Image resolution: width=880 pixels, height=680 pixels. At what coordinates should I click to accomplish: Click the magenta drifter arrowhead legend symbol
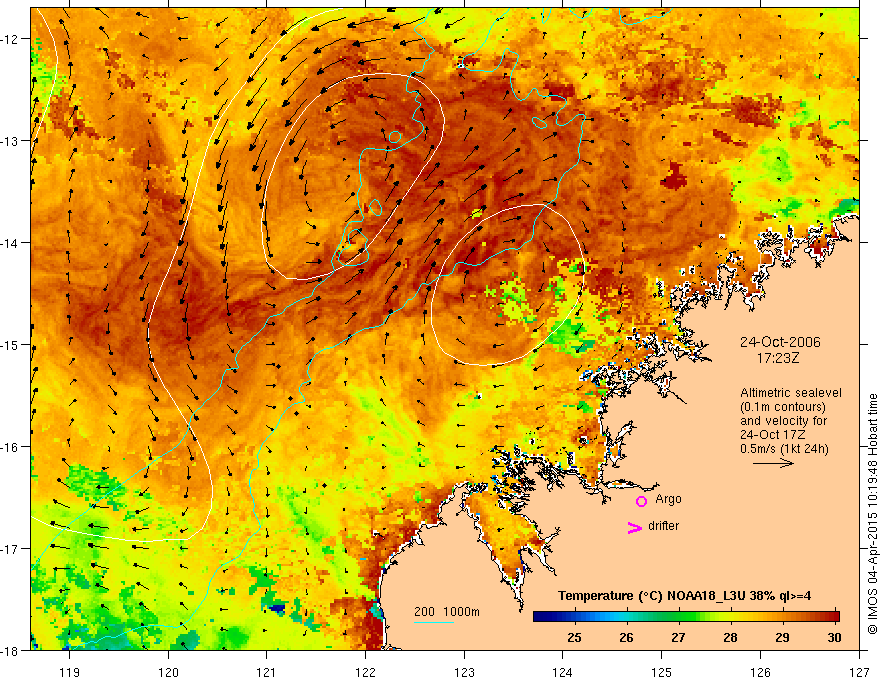coord(635,527)
